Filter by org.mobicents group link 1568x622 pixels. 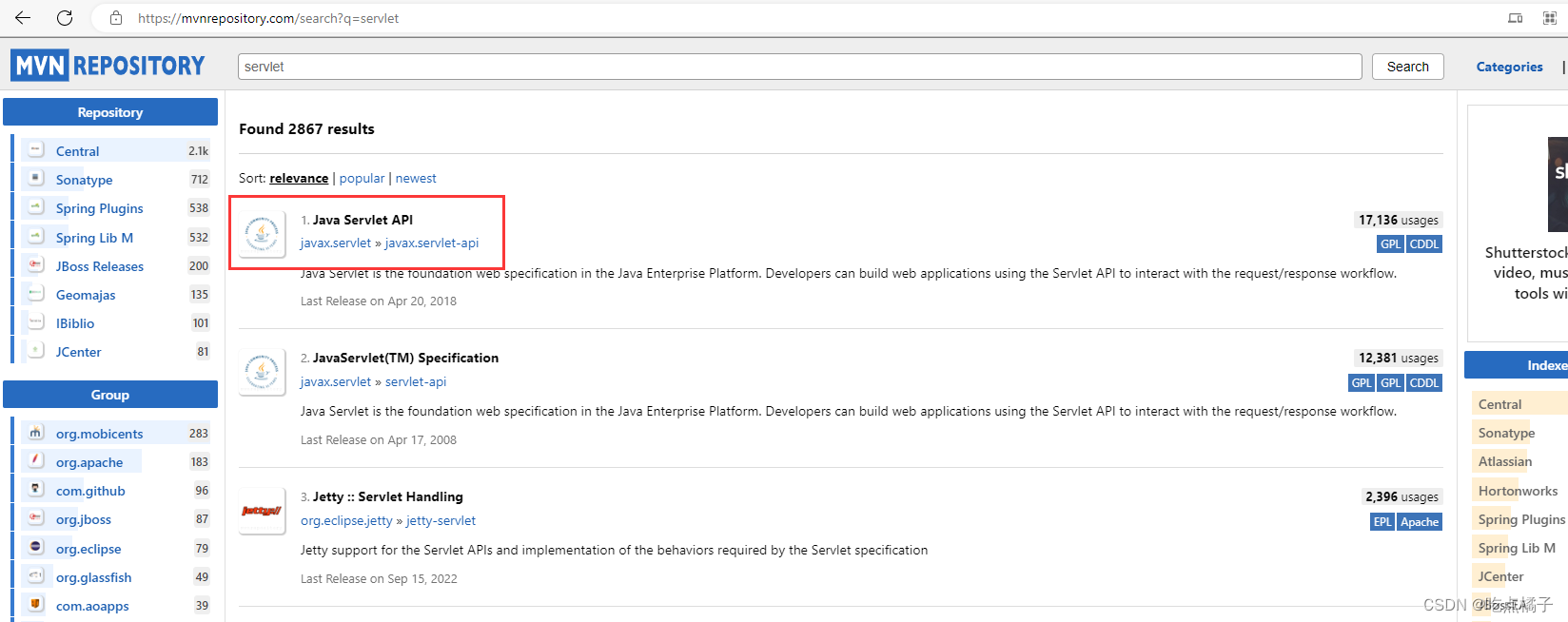coord(99,434)
